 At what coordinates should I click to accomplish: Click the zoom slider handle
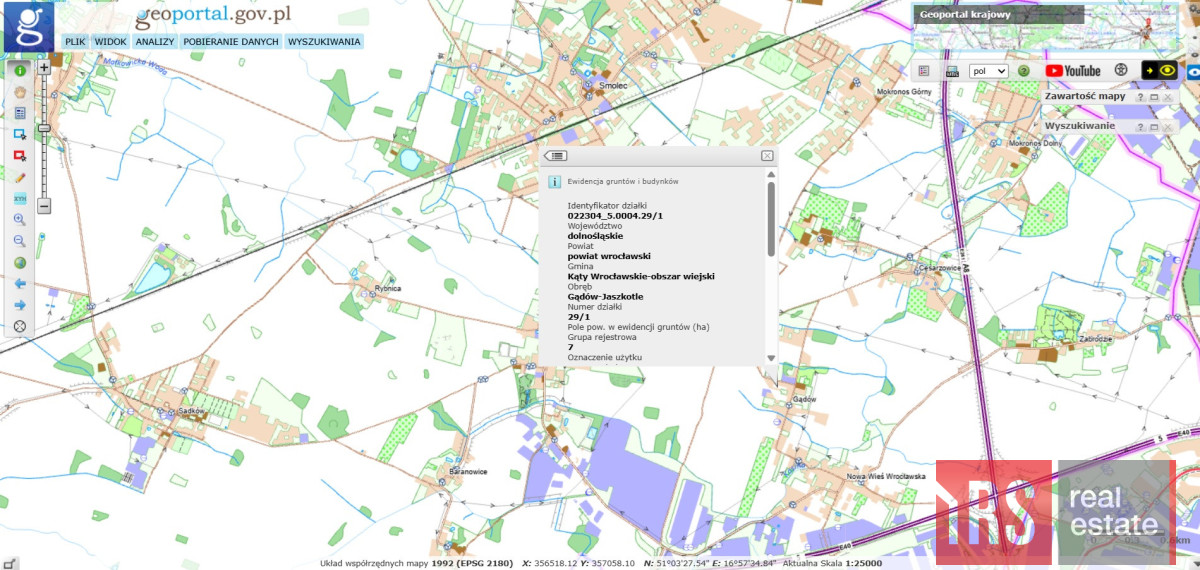[44, 128]
